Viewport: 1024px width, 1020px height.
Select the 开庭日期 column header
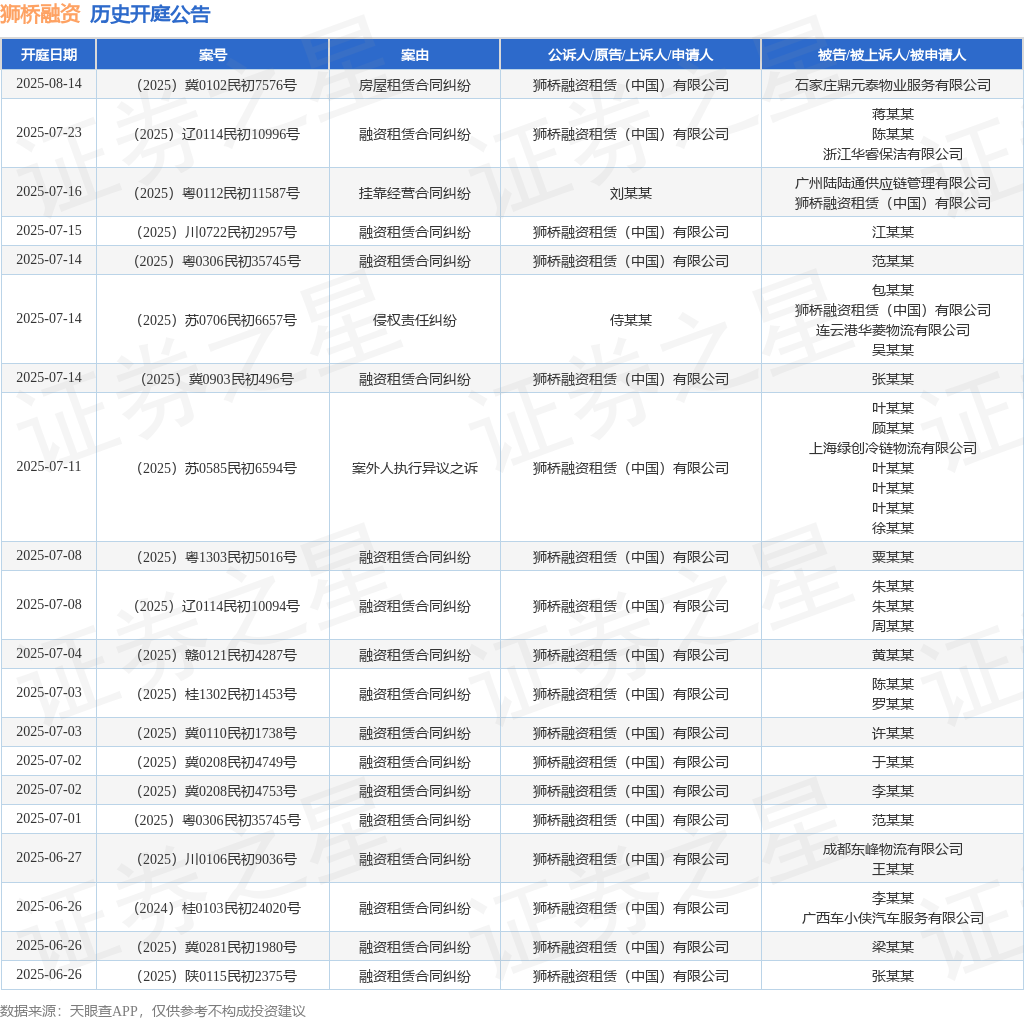49,55
